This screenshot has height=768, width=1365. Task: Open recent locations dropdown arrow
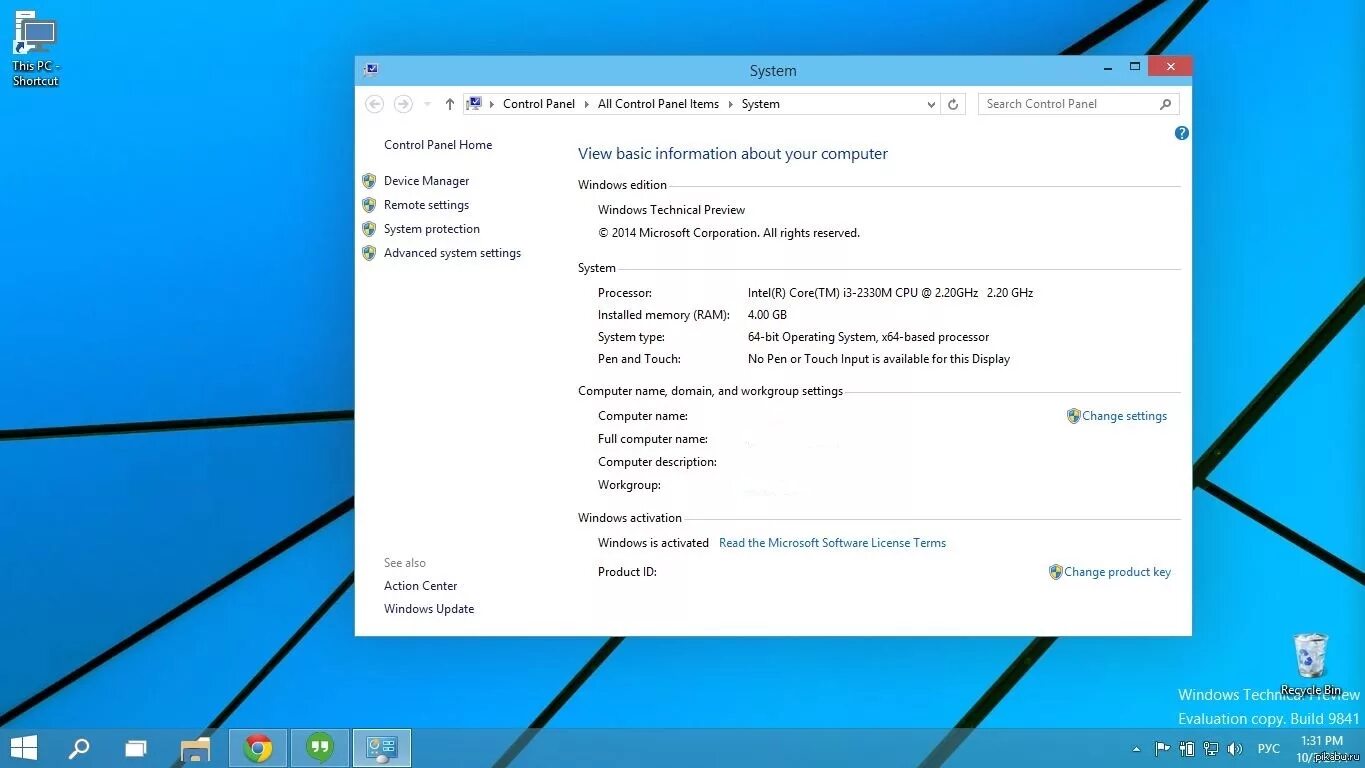click(x=427, y=104)
